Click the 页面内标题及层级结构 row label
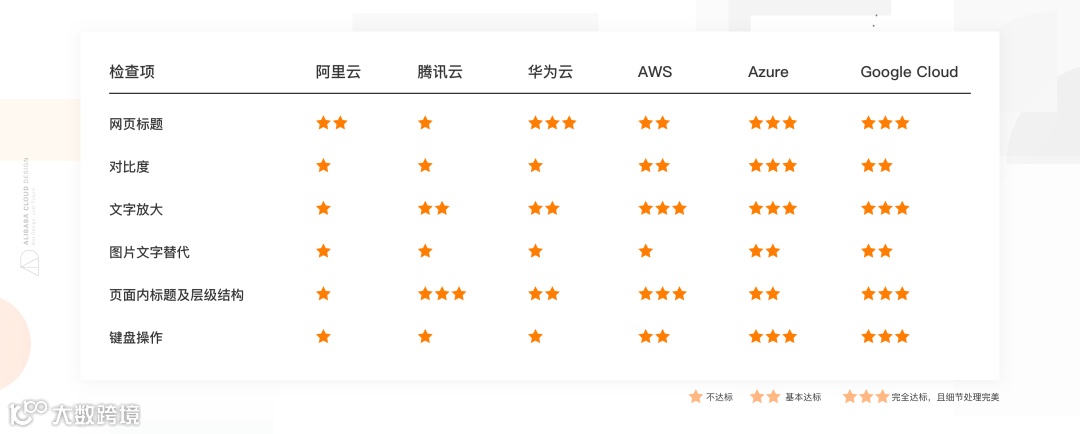The width and height of the screenshot is (1080, 434). (x=176, y=295)
